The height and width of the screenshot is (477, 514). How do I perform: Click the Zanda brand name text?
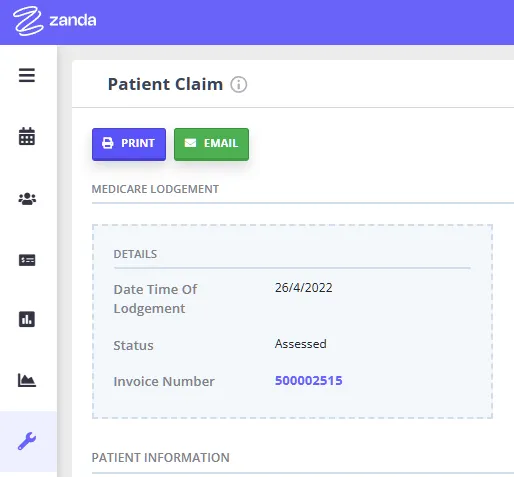73,21
